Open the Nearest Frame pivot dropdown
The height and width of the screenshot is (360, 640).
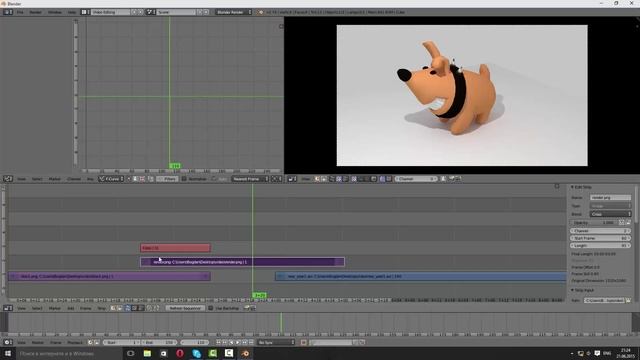[251, 179]
